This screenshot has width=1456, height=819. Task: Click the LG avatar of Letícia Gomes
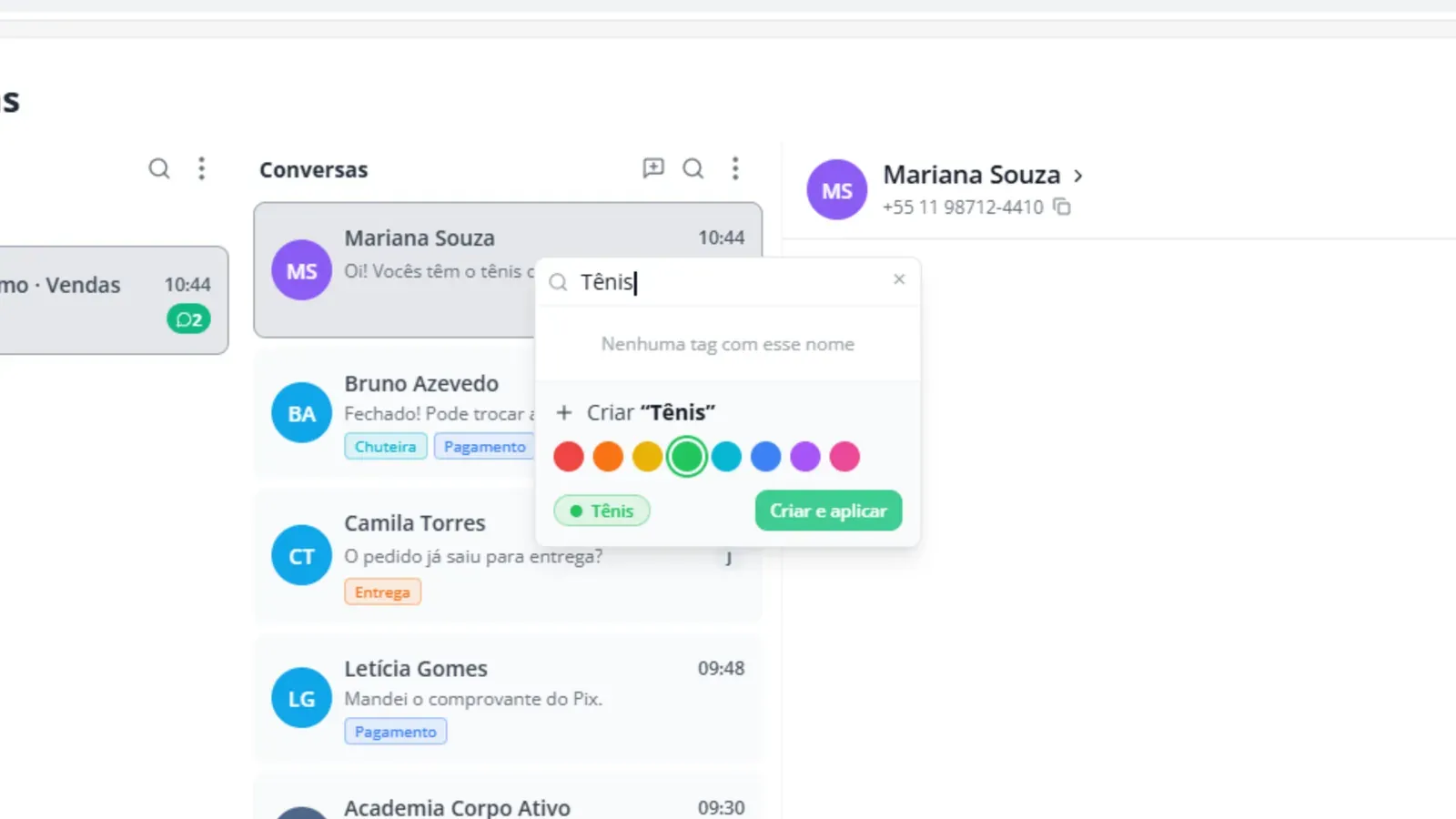301,698
